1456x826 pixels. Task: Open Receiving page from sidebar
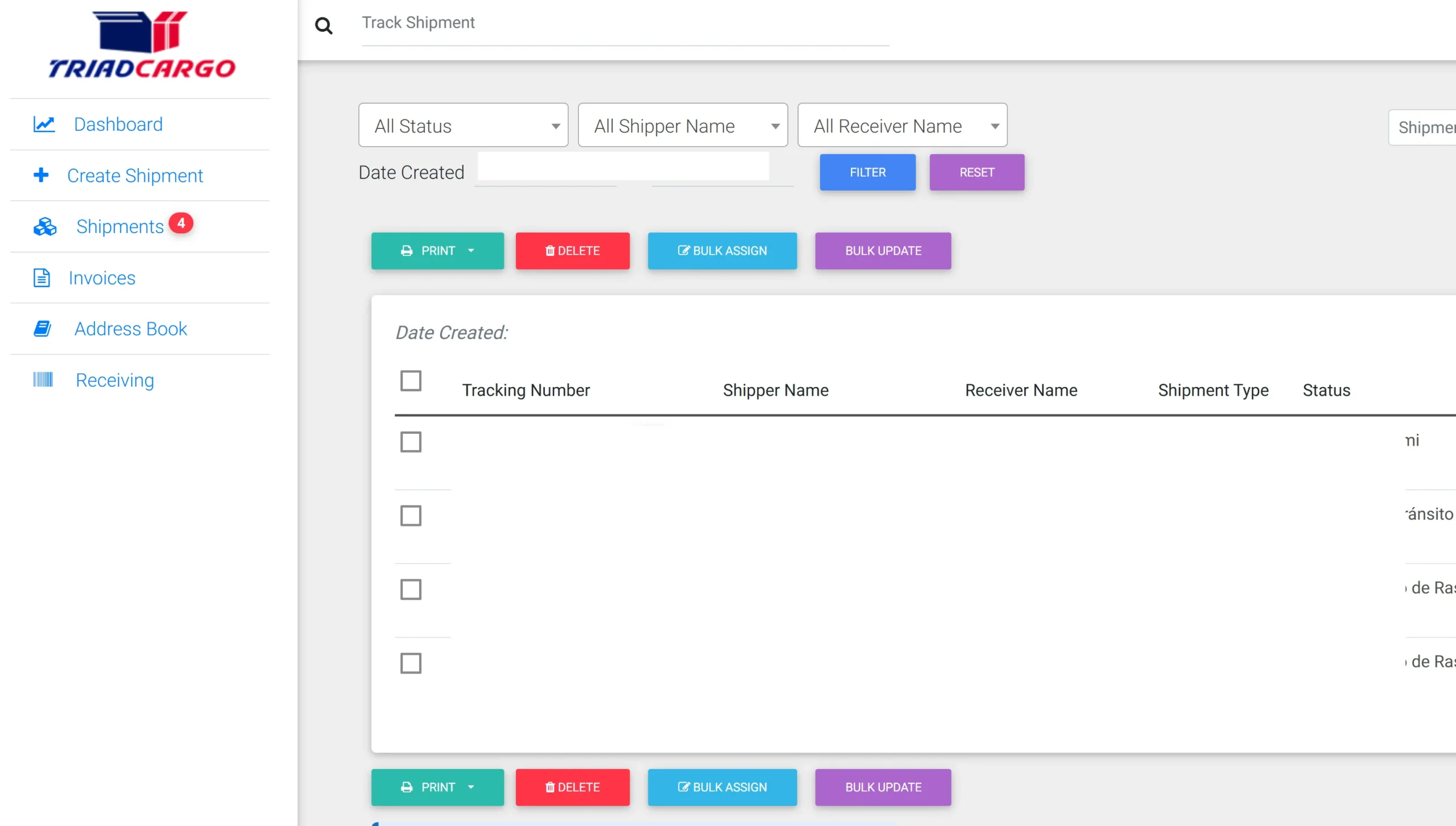(115, 380)
